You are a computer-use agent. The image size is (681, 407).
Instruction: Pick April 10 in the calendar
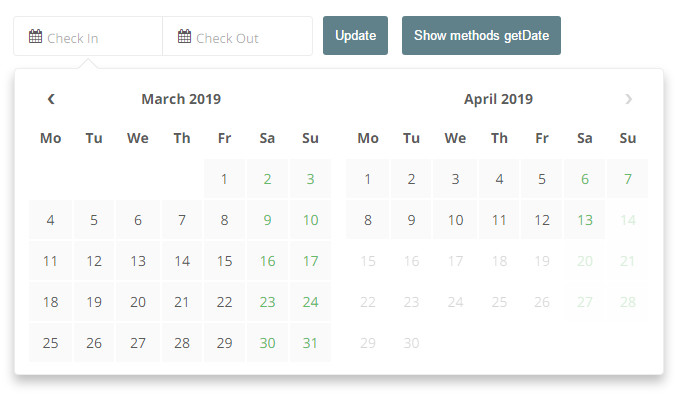455,221
